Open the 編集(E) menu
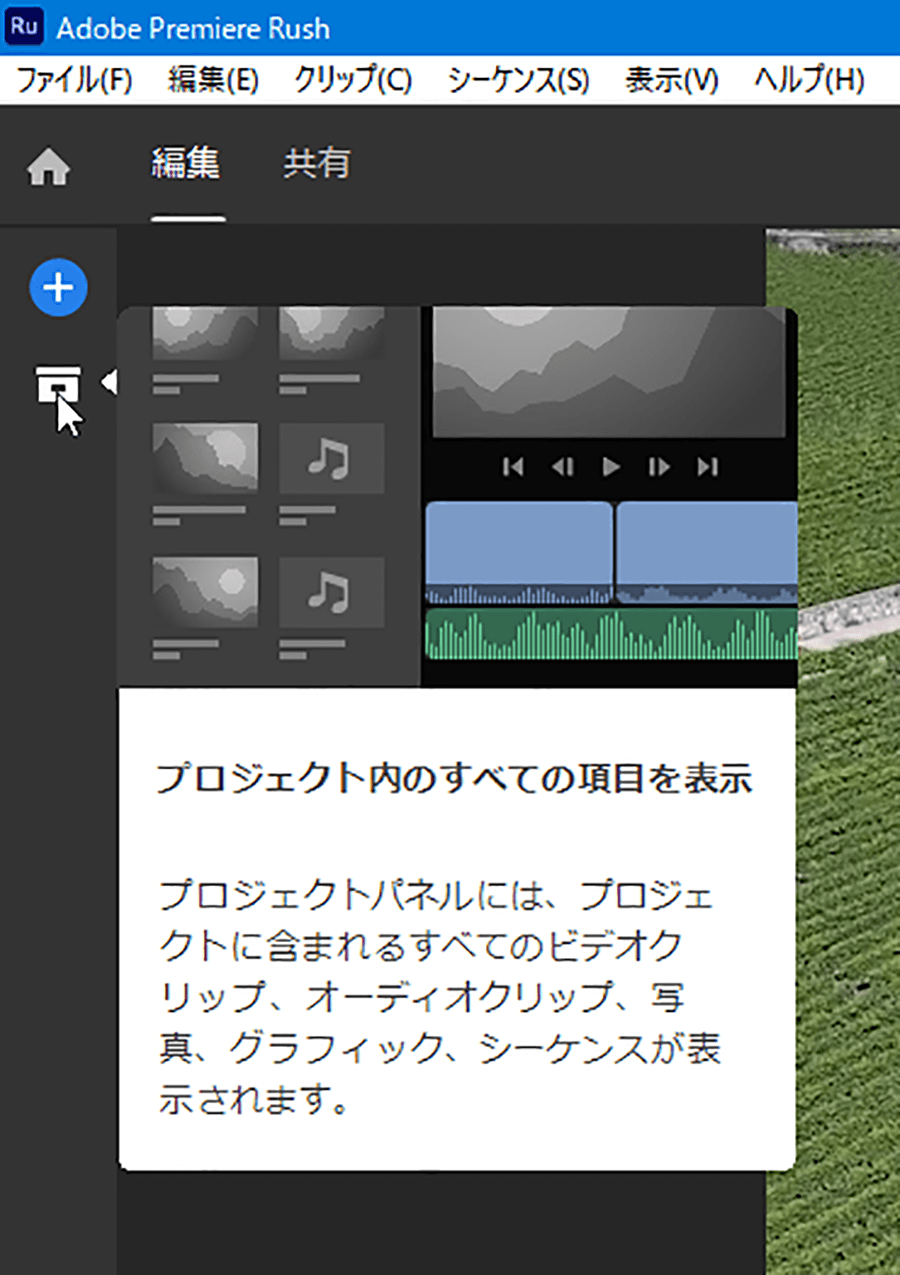The image size is (900, 1275). (x=214, y=81)
